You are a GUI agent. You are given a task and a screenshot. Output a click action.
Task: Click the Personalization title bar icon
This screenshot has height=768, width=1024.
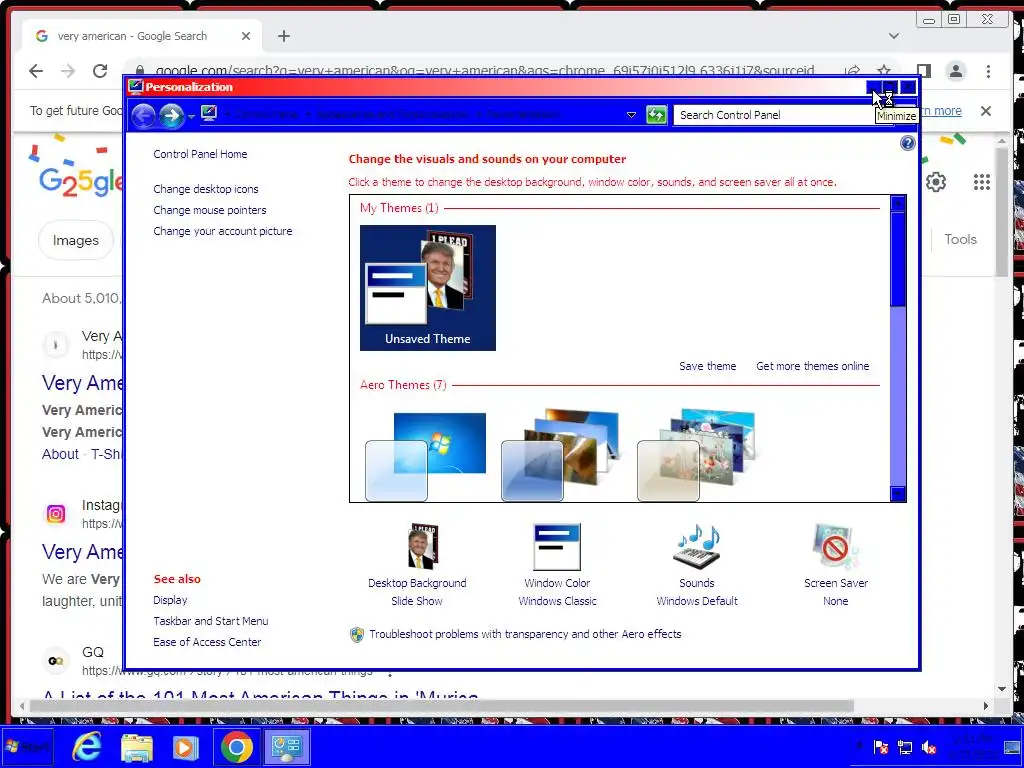coord(135,87)
